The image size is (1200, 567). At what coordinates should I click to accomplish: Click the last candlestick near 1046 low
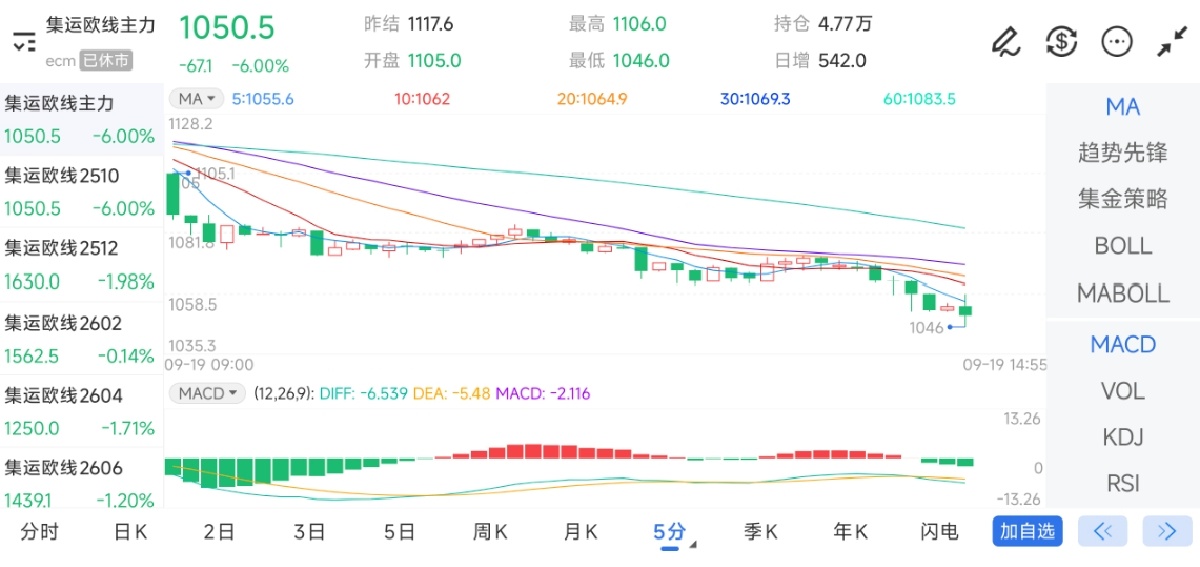(965, 311)
